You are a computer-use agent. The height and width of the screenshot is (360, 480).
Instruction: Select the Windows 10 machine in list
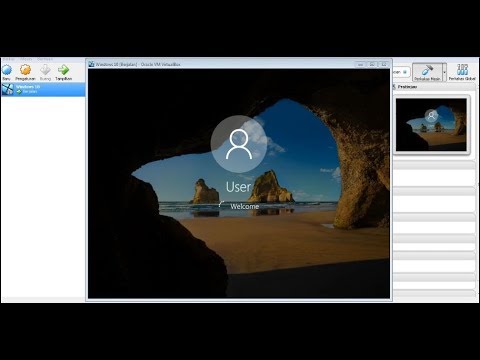[x=43, y=89]
